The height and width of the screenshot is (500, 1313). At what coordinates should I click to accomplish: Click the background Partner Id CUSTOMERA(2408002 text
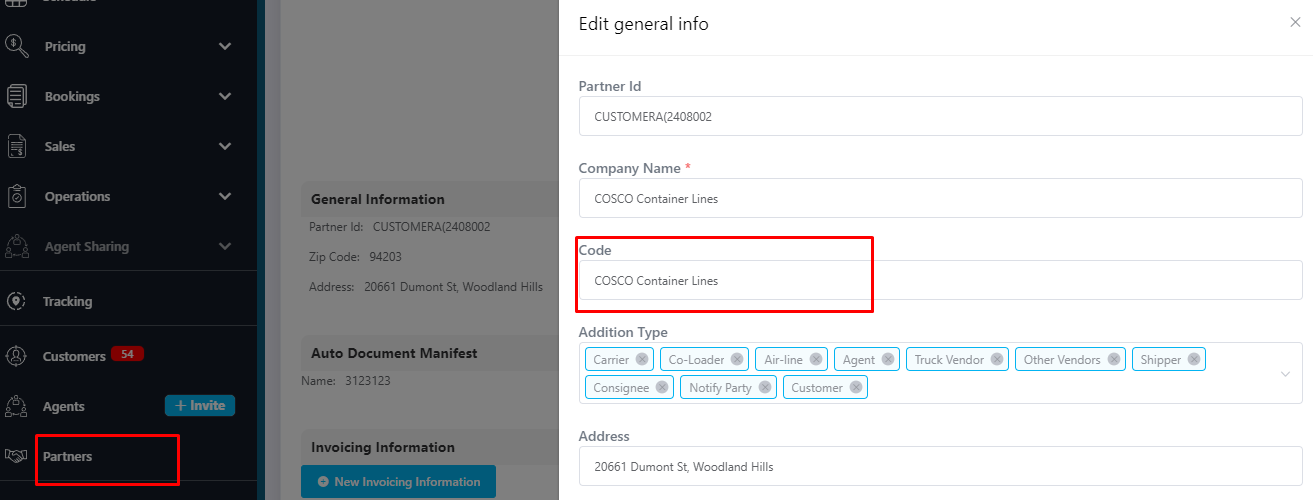(400, 227)
